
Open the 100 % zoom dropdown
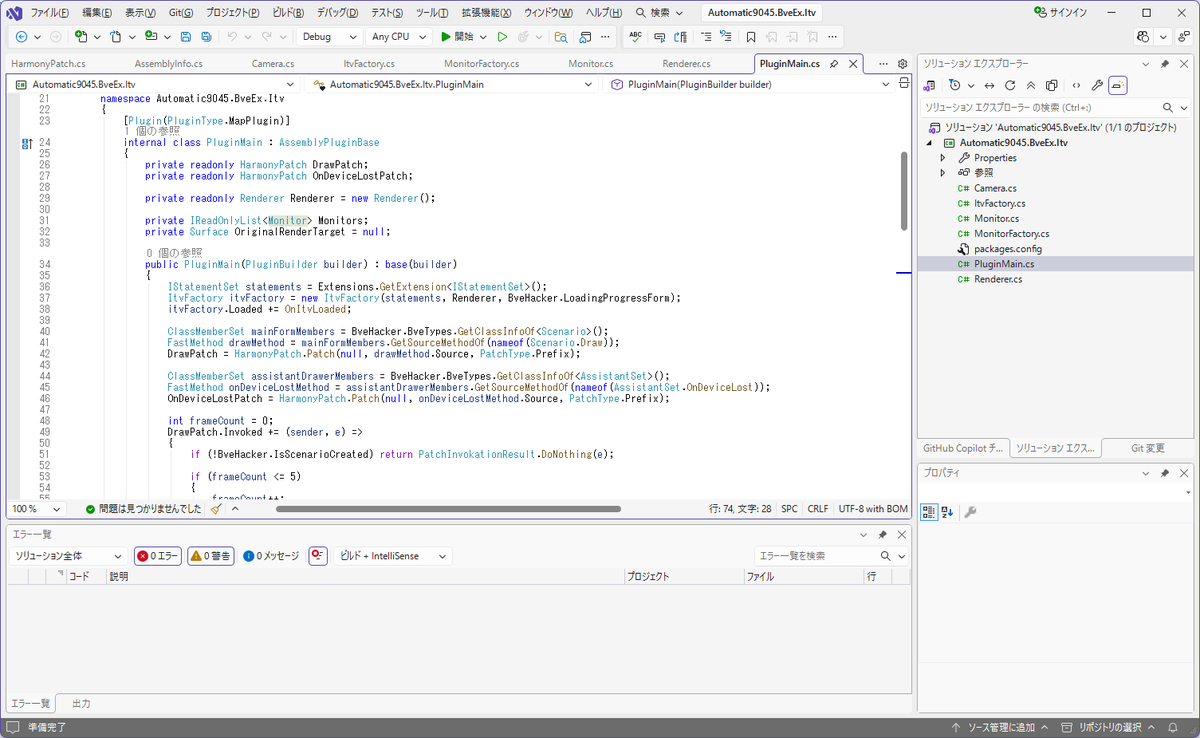38,509
